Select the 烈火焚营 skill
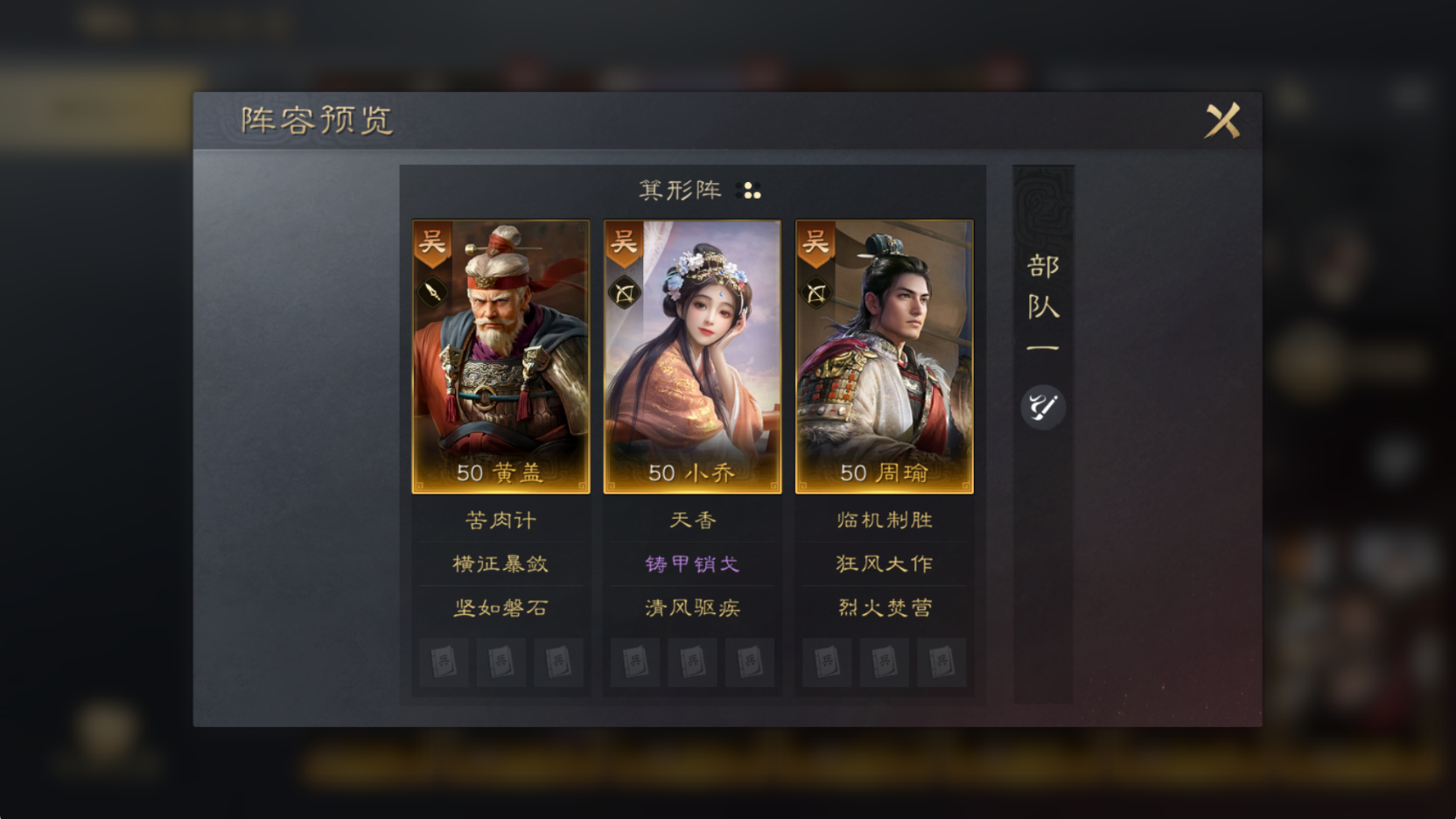This screenshot has height=819, width=1456. point(884,608)
